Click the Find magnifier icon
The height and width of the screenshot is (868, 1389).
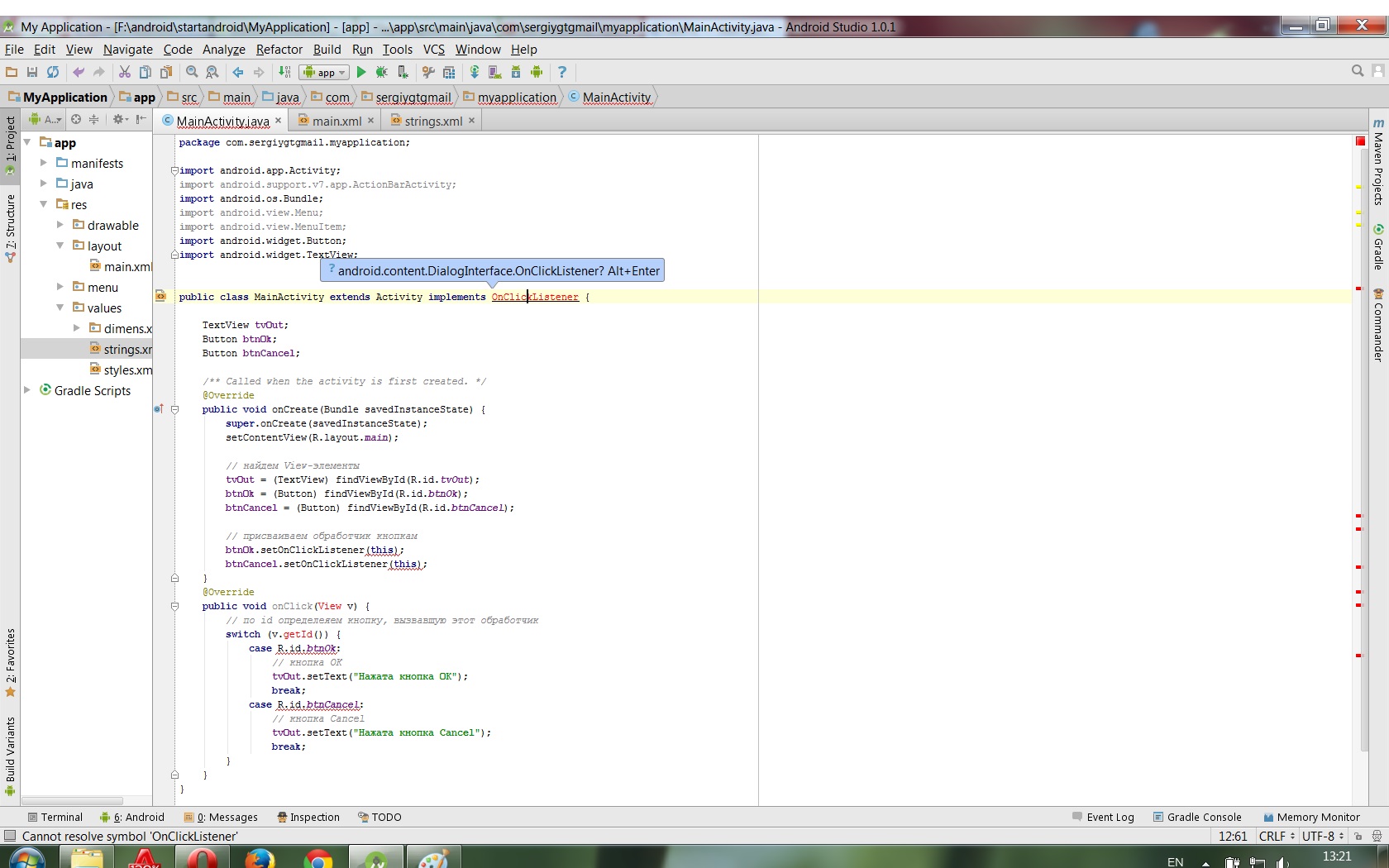[x=192, y=72]
